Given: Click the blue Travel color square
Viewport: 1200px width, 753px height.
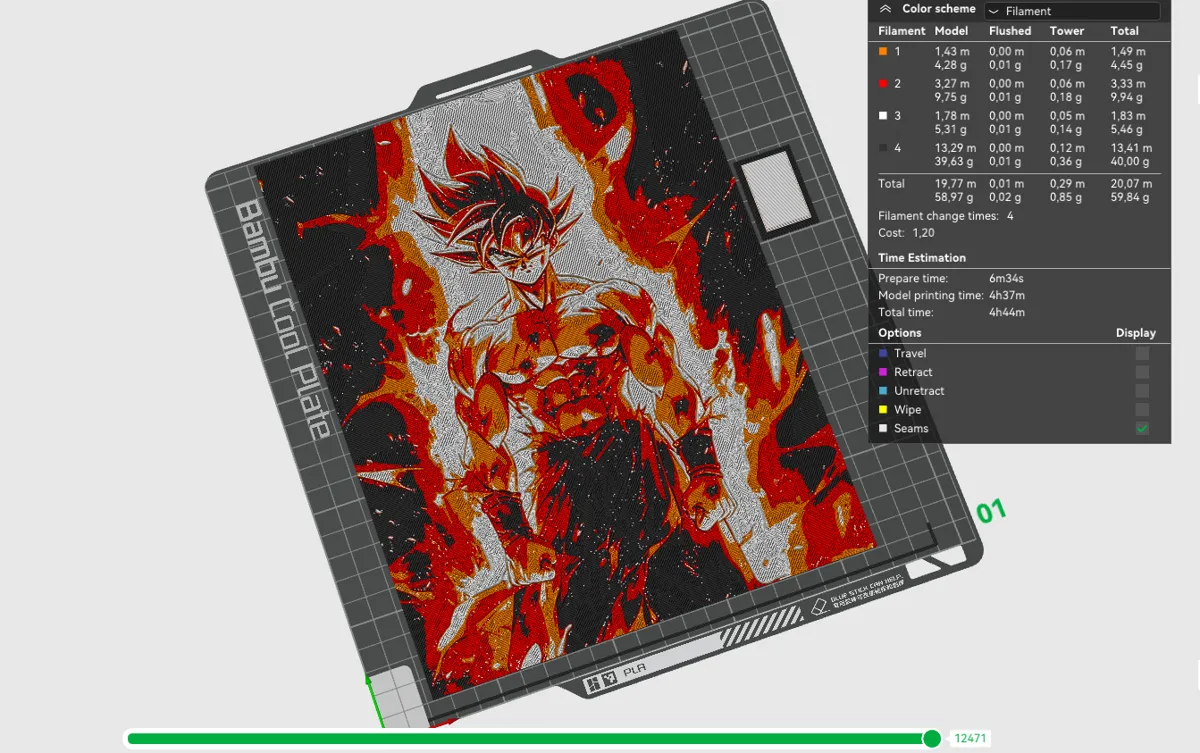Looking at the screenshot, I should pos(883,353).
